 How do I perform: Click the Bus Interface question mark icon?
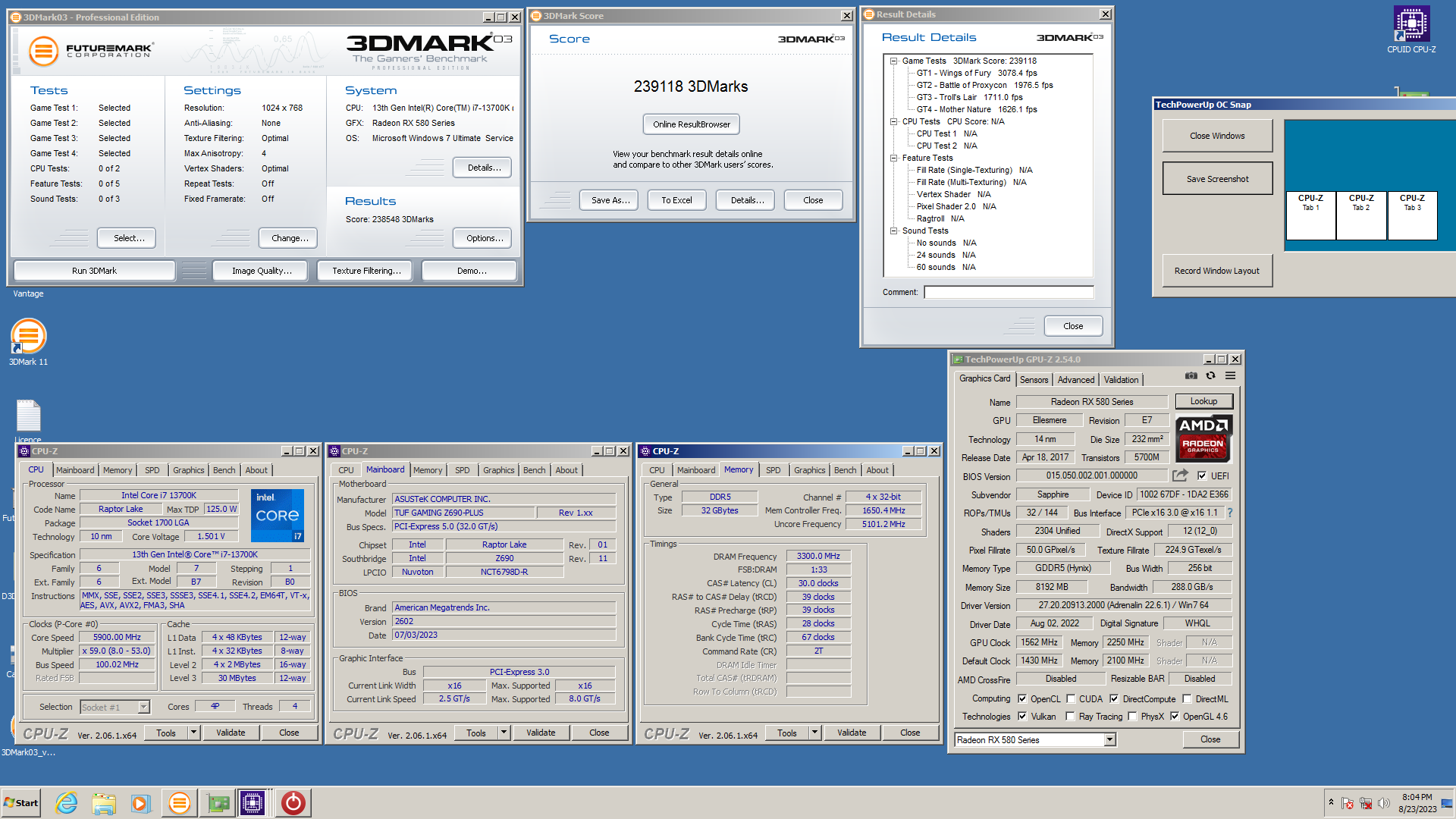[1230, 513]
